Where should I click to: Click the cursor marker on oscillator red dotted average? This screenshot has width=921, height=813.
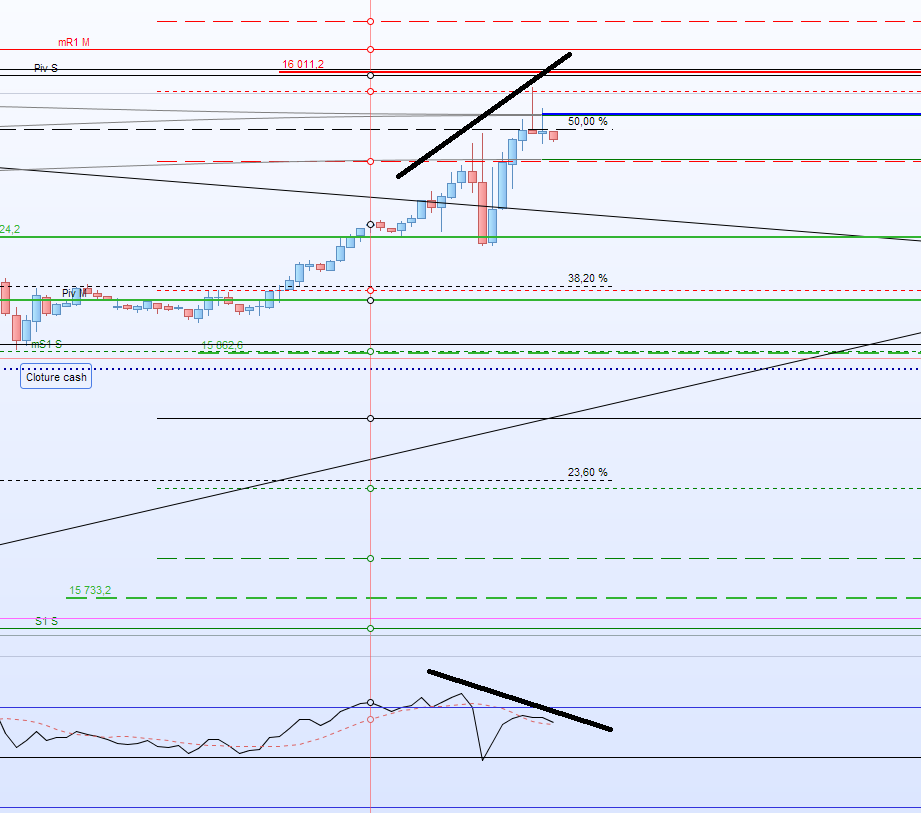370,719
